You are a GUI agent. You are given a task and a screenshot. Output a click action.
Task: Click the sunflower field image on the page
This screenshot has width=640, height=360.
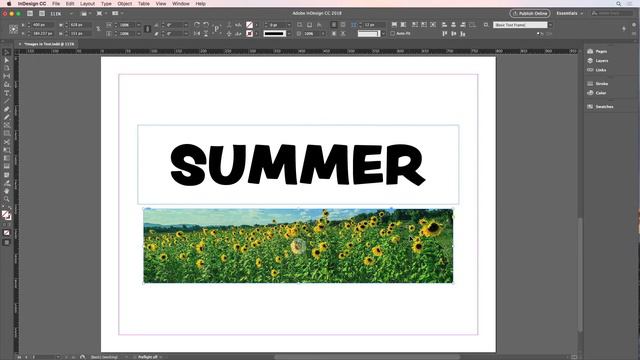298,246
